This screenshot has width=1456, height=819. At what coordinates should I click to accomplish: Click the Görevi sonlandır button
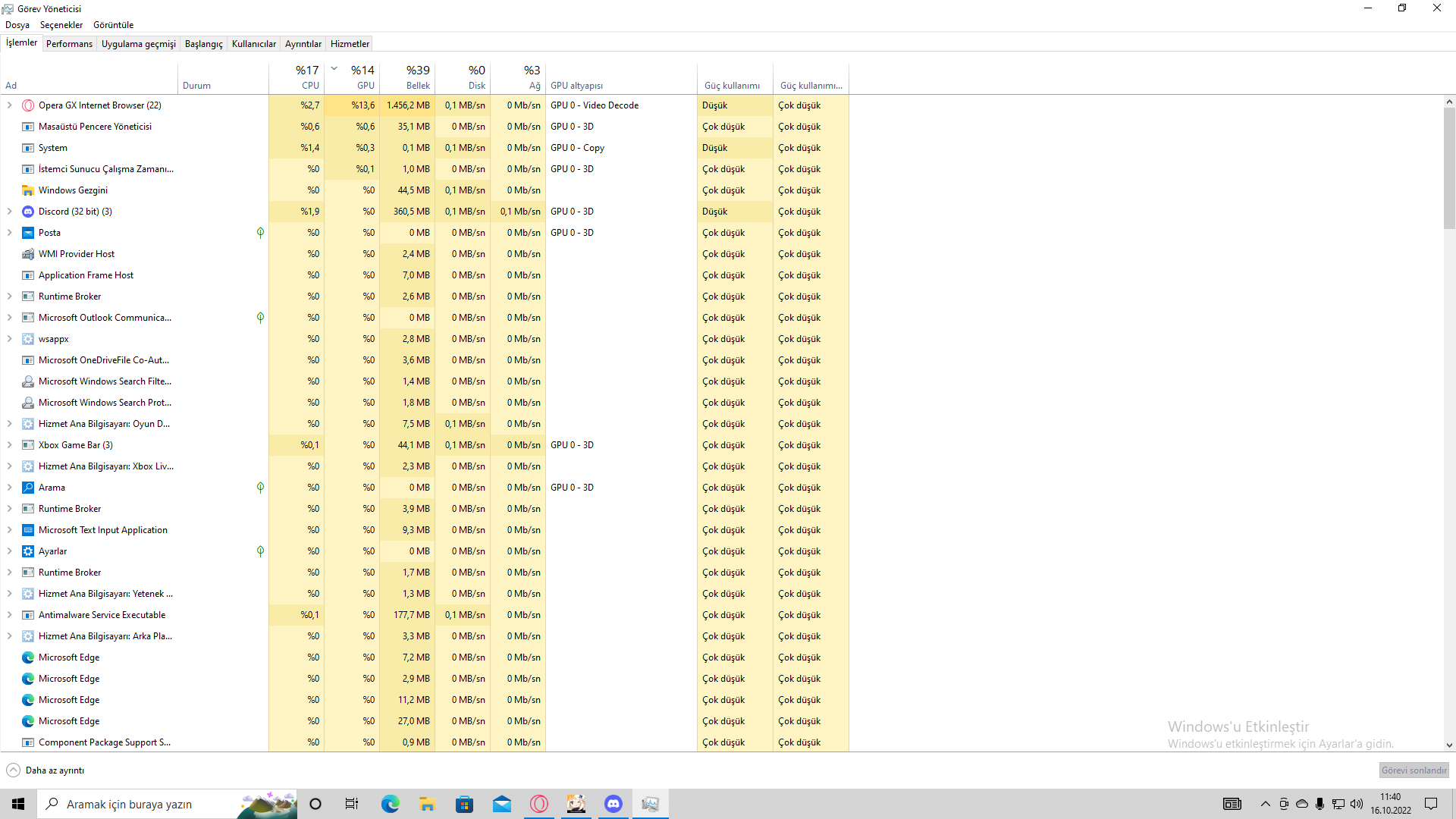click(x=1414, y=770)
